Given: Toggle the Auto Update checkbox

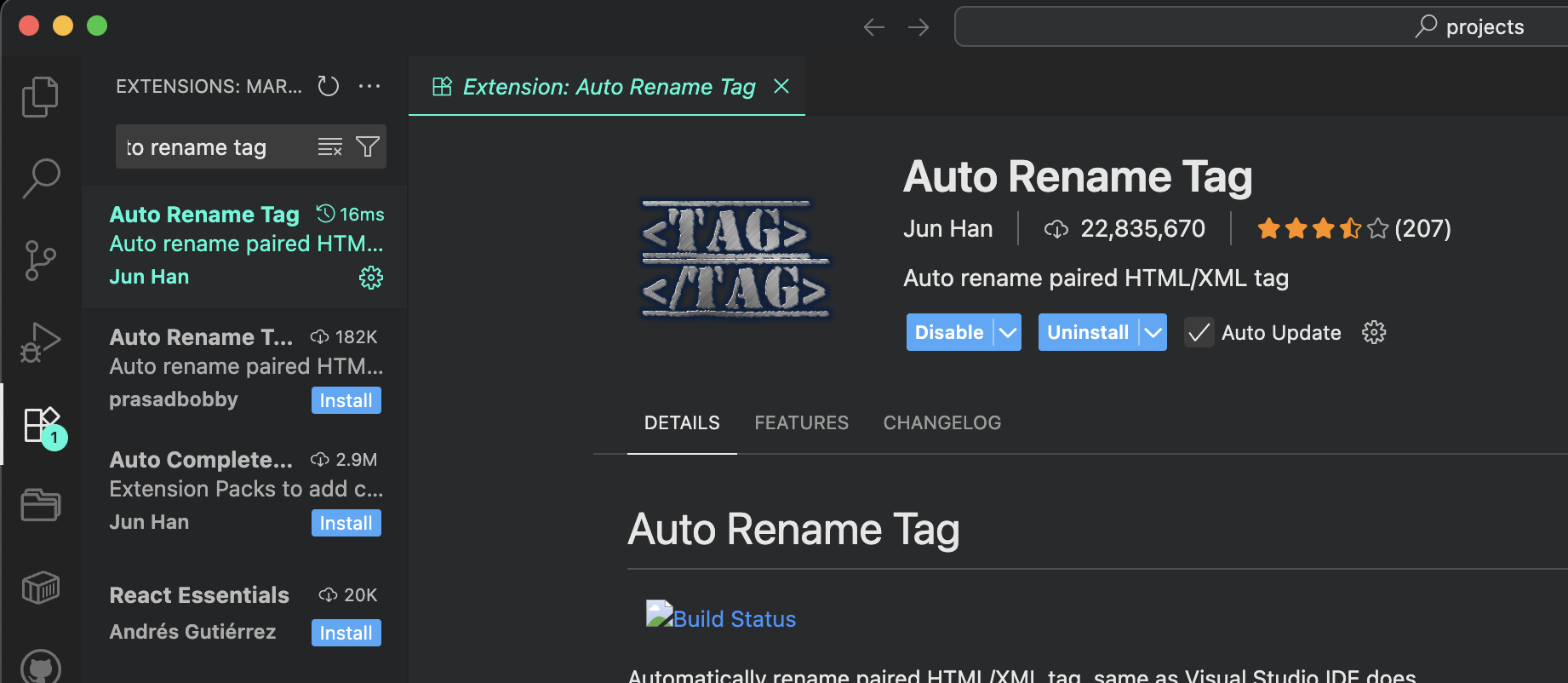Looking at the screenshot, I should tap(1199, 332).
